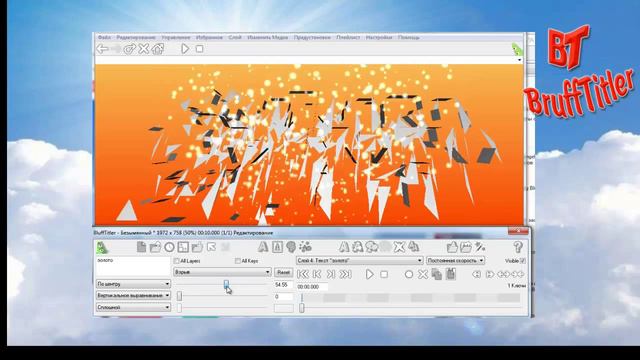Click the next key button
This screenshot has width=640, height=360.
tap(331, 274)
